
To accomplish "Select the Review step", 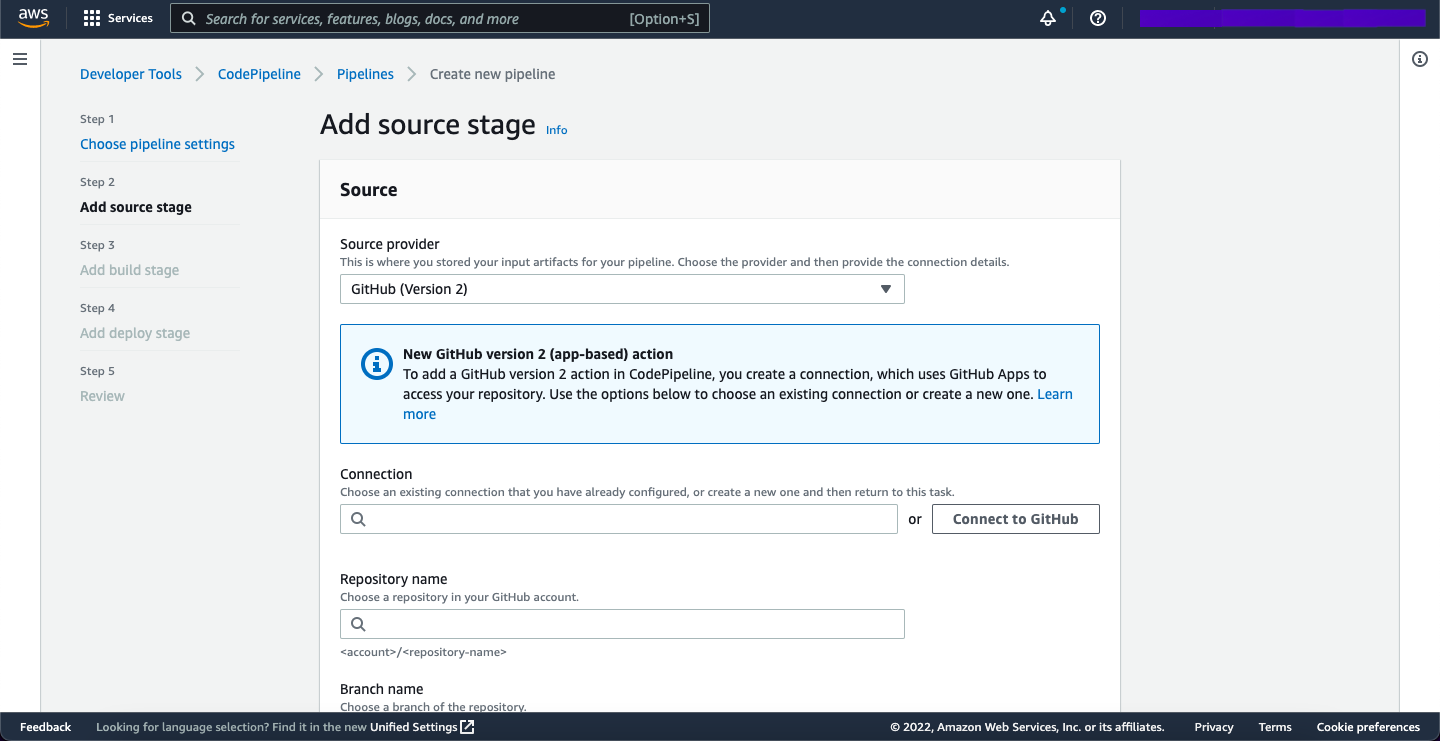I will 102,396.
